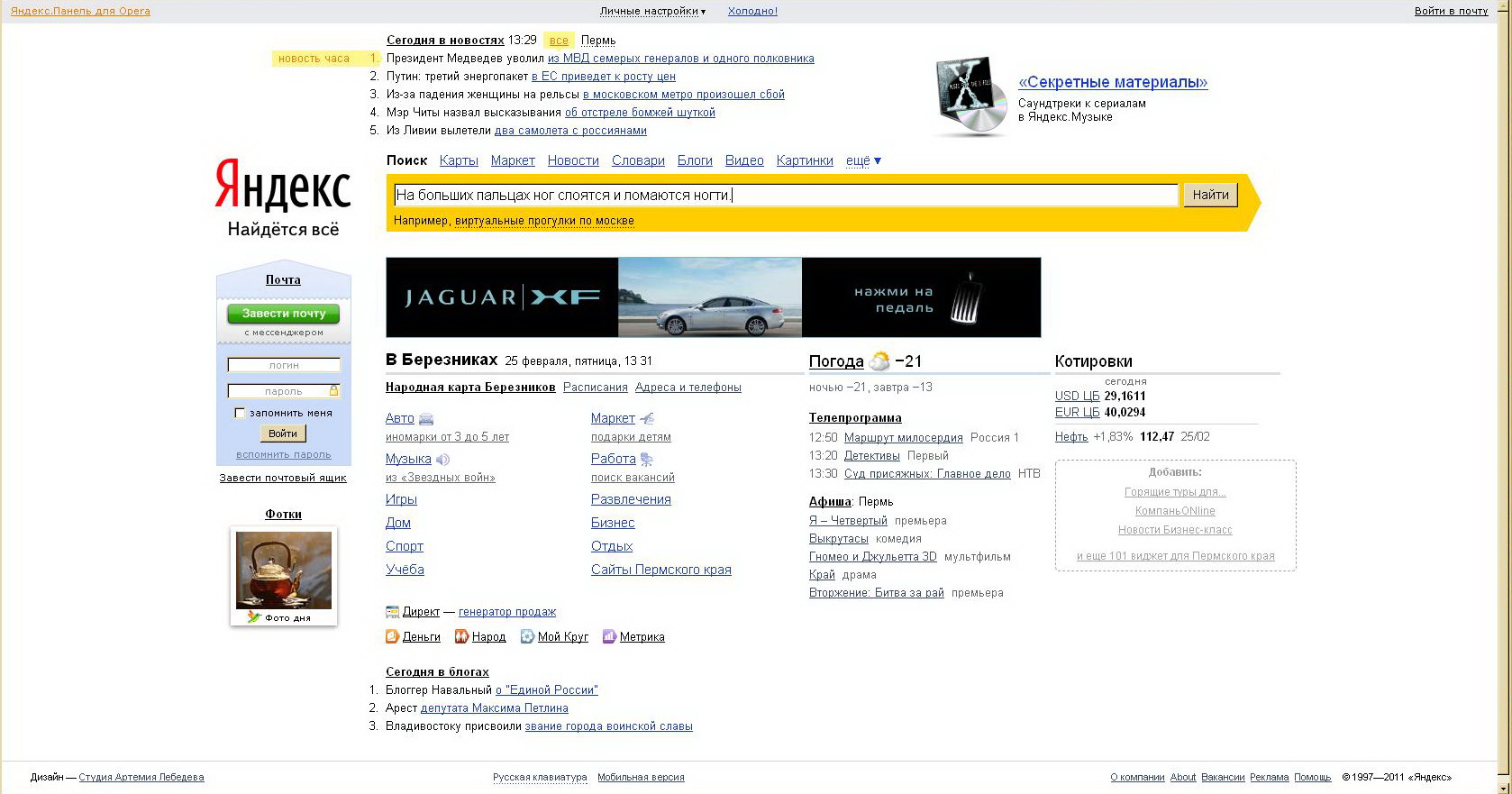Open the 'Секретные материалы' link
Viewport: 1512px width, 794px height.
point(1112,82)
